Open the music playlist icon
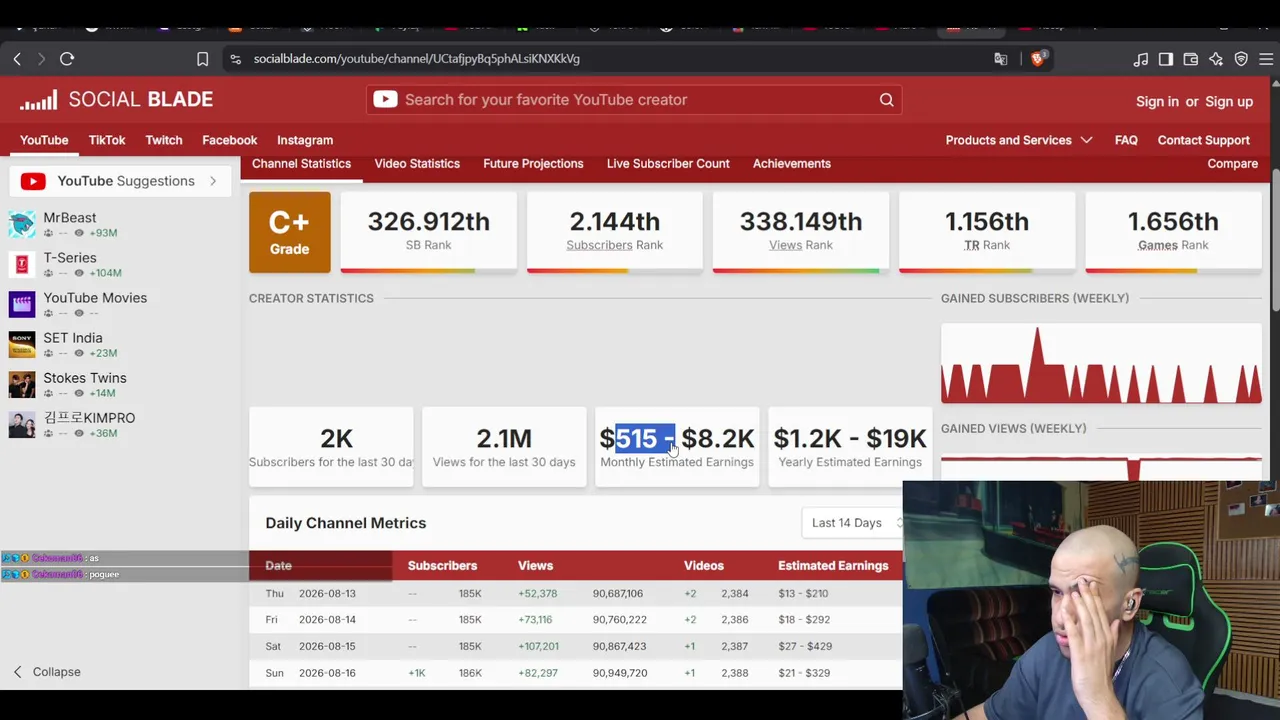This screenshot has height=720, width=1280. click(x=1141, y=59)
